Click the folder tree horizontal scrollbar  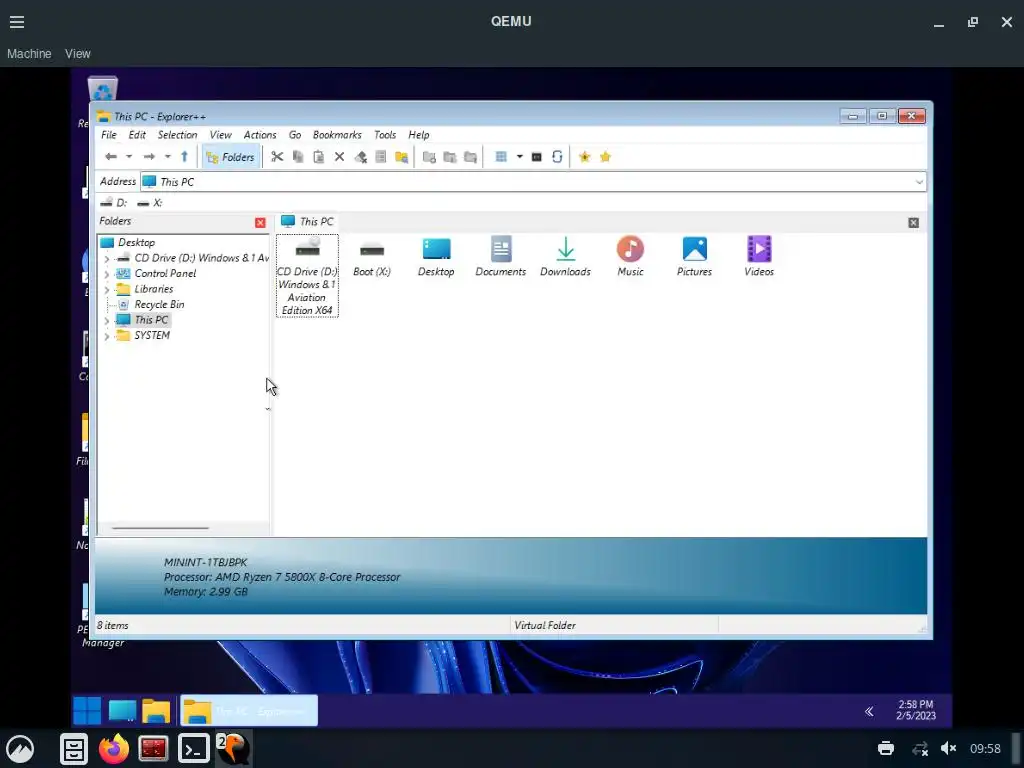tap(160, 528)
